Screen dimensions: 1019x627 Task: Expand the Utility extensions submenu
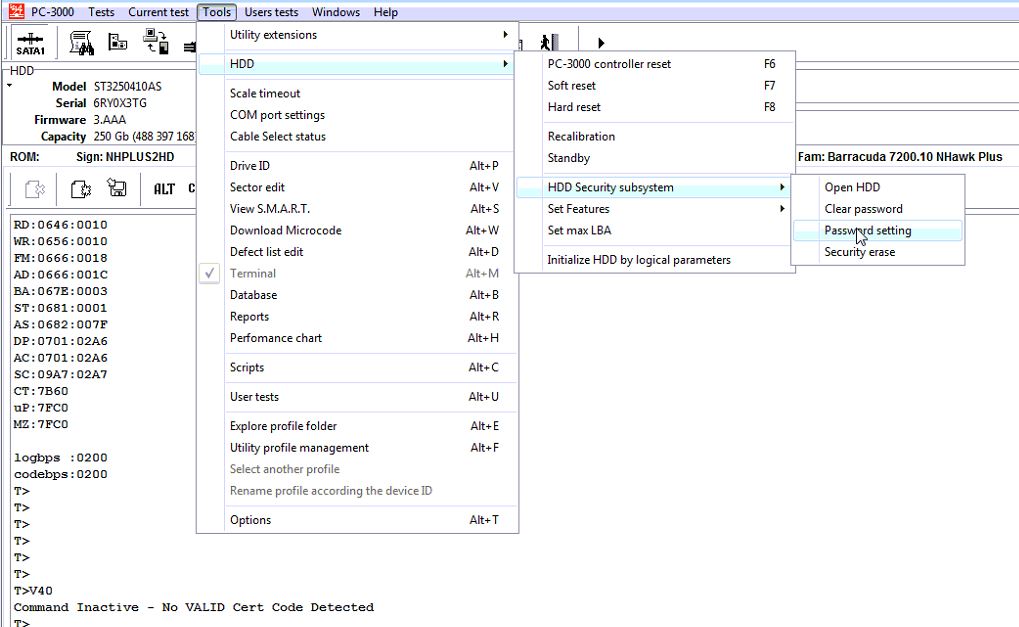[357, 35]
